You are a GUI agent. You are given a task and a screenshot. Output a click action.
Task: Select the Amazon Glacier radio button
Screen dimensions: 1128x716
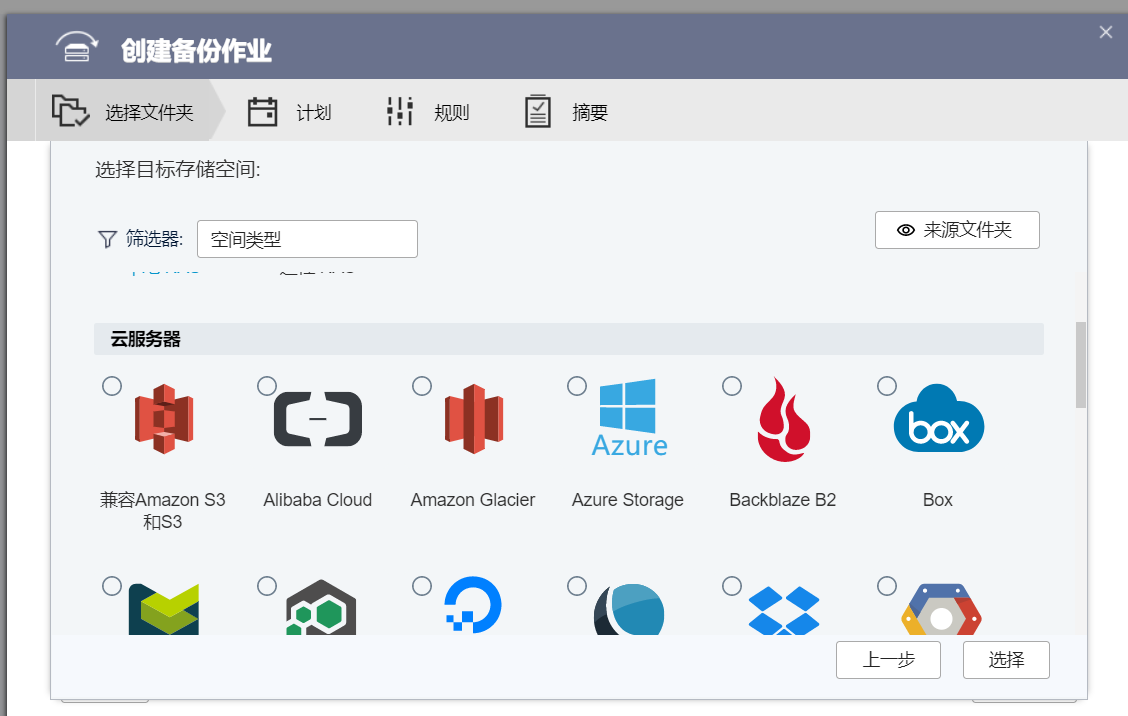tap(422, 386)
